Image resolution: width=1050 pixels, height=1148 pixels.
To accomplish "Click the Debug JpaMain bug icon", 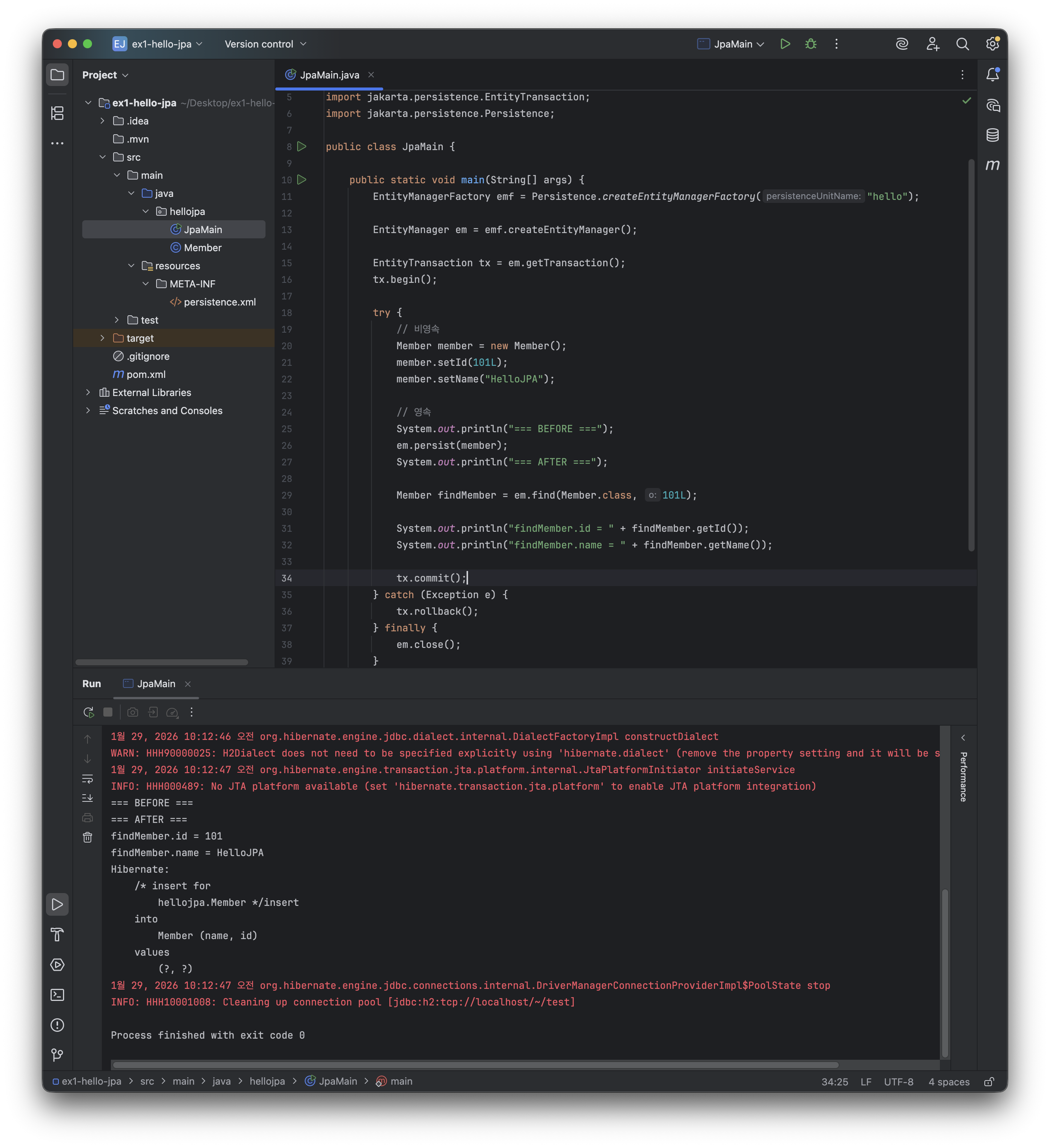I will click(x=811, y=44).
